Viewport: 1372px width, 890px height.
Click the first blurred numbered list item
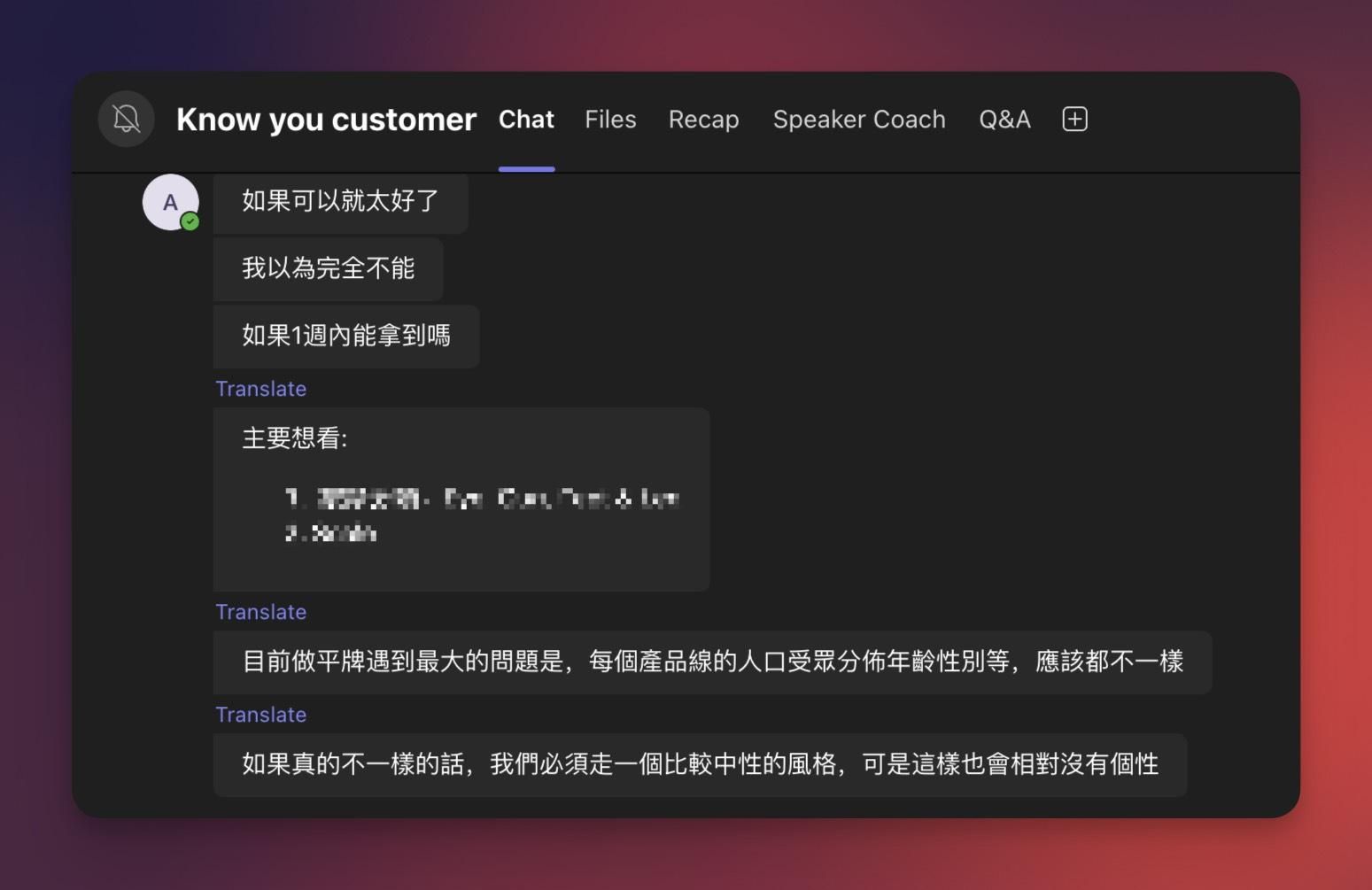point(482,499)
